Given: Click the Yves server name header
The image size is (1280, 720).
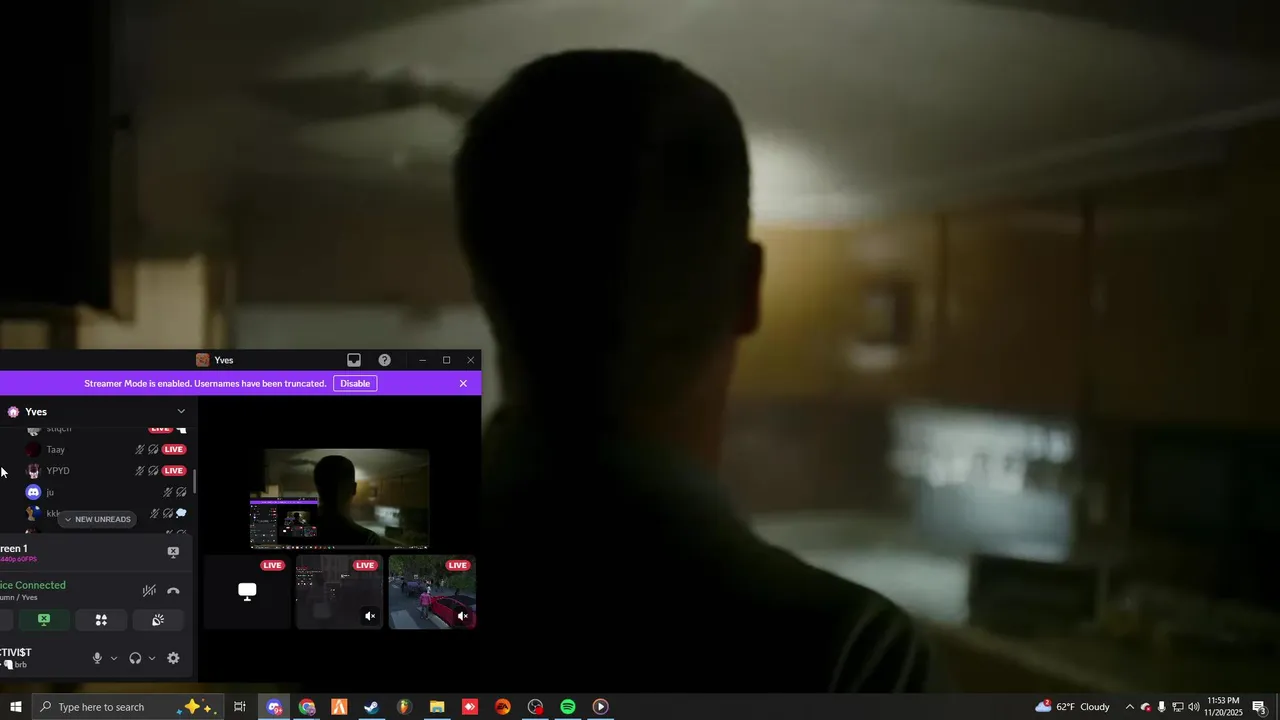Looking at the screenshot, I should (36, 412).
